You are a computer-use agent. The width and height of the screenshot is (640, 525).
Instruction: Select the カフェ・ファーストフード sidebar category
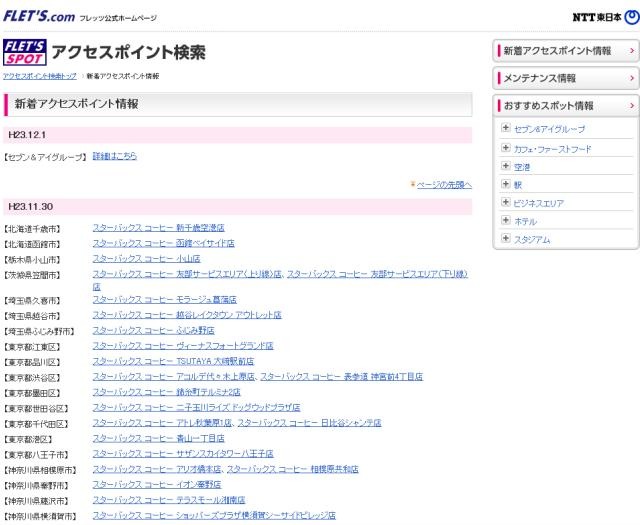[x=552, y=149]
